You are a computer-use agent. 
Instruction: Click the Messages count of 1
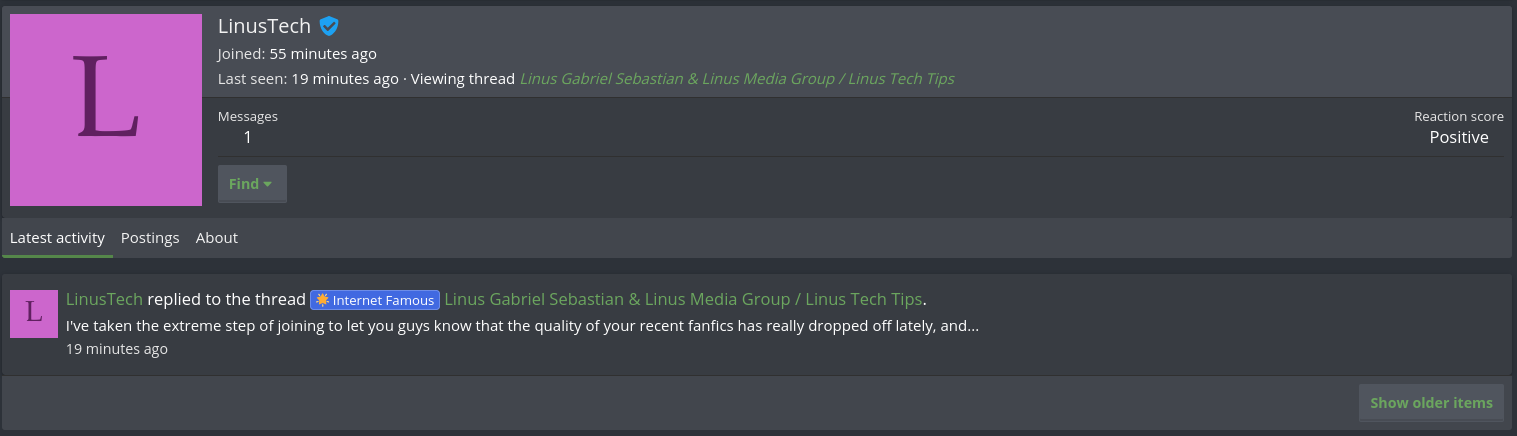tap(248, 138)
